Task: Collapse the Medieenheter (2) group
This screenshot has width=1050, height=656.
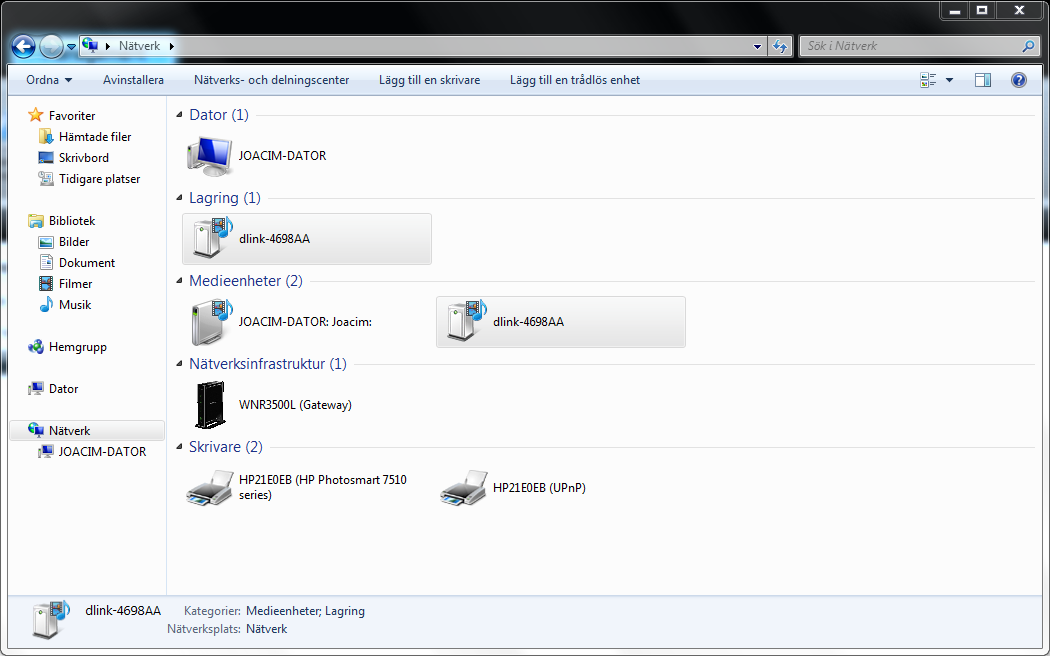Action: coord(179,281)
